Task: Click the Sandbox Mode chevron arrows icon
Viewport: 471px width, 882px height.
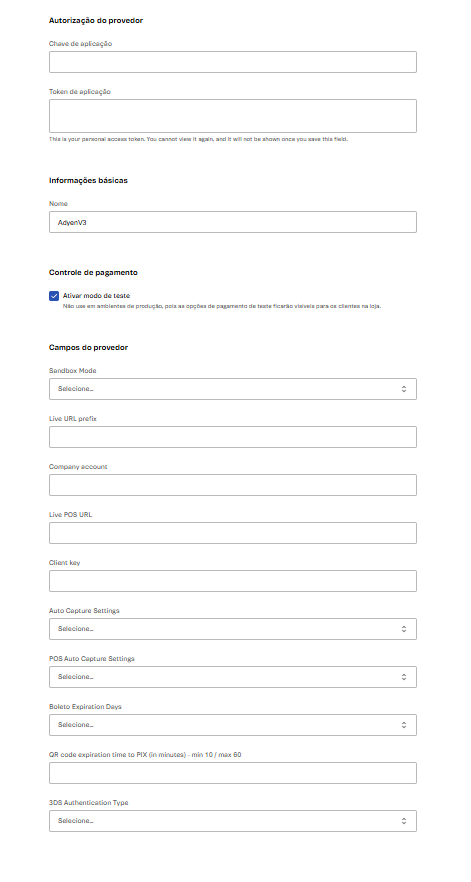Action: point(403,389)
